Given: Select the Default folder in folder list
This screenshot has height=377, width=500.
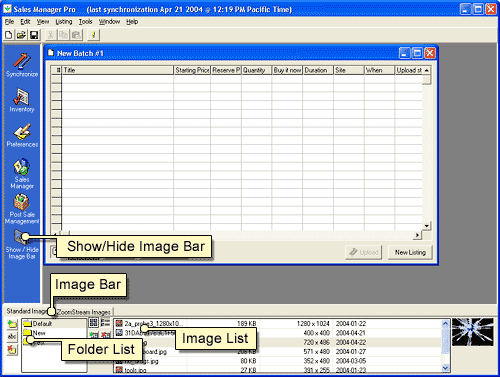Looking at the screenshot, I should [42, 324].
